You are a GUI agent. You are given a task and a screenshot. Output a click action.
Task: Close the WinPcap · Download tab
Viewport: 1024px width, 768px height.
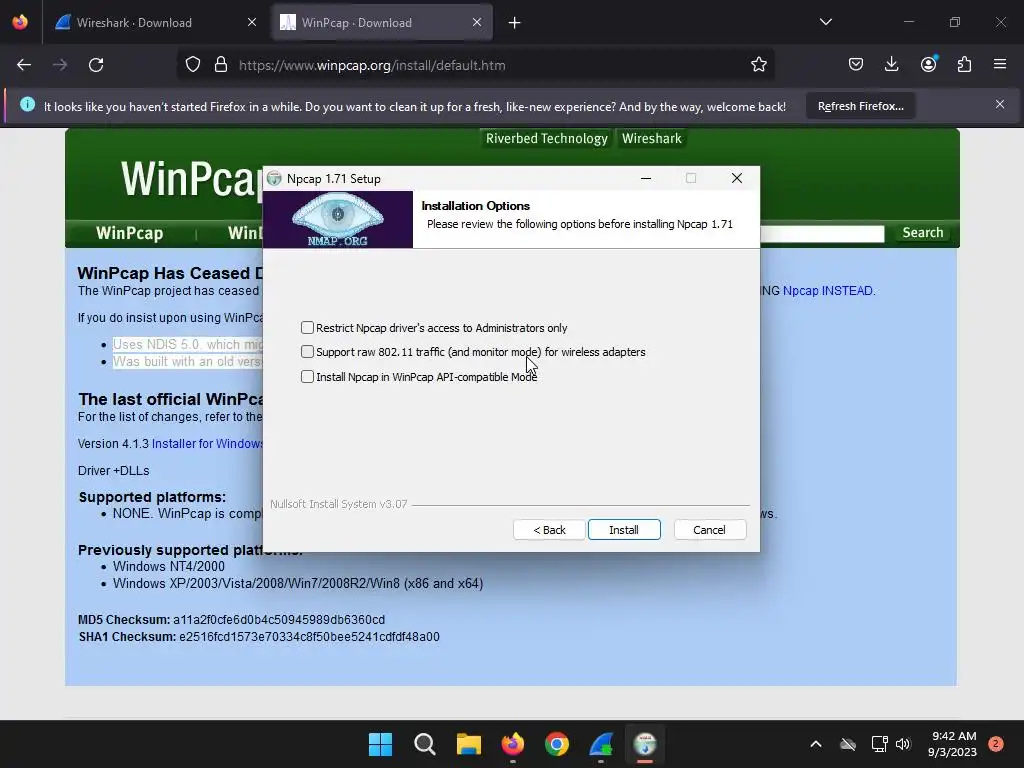tap(477, 22)
